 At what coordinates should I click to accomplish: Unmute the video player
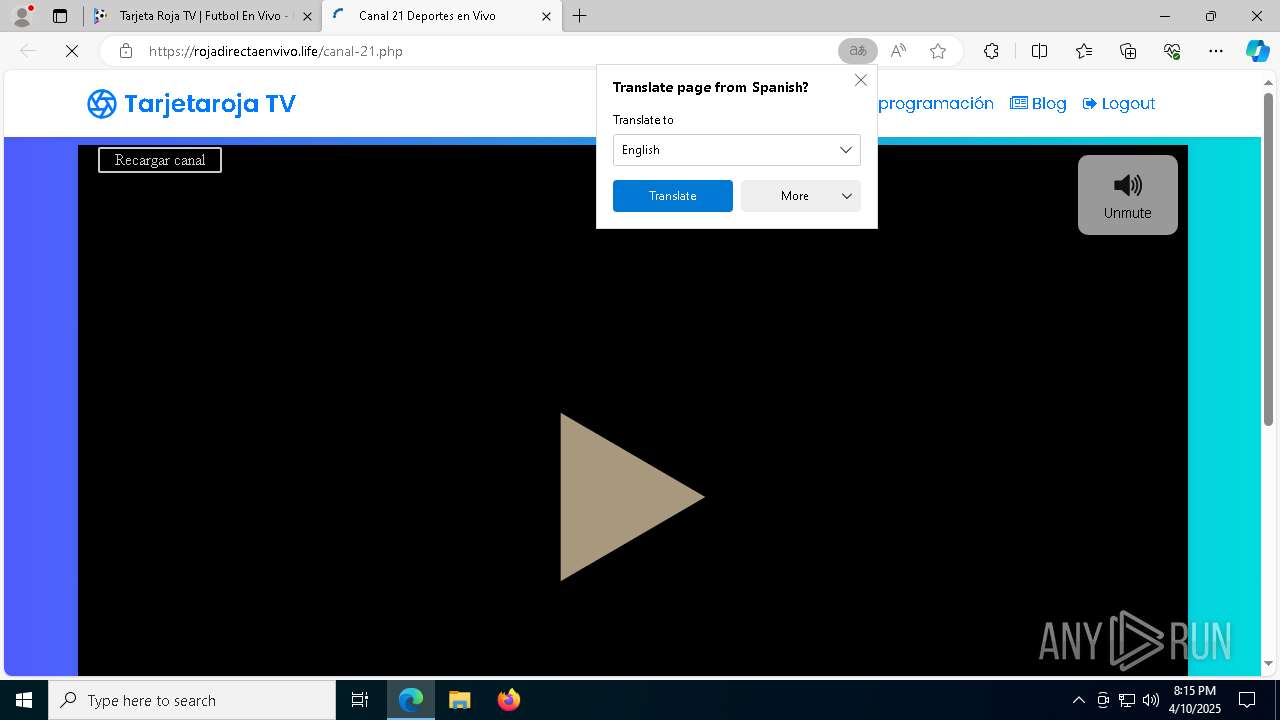[1128, 195]
